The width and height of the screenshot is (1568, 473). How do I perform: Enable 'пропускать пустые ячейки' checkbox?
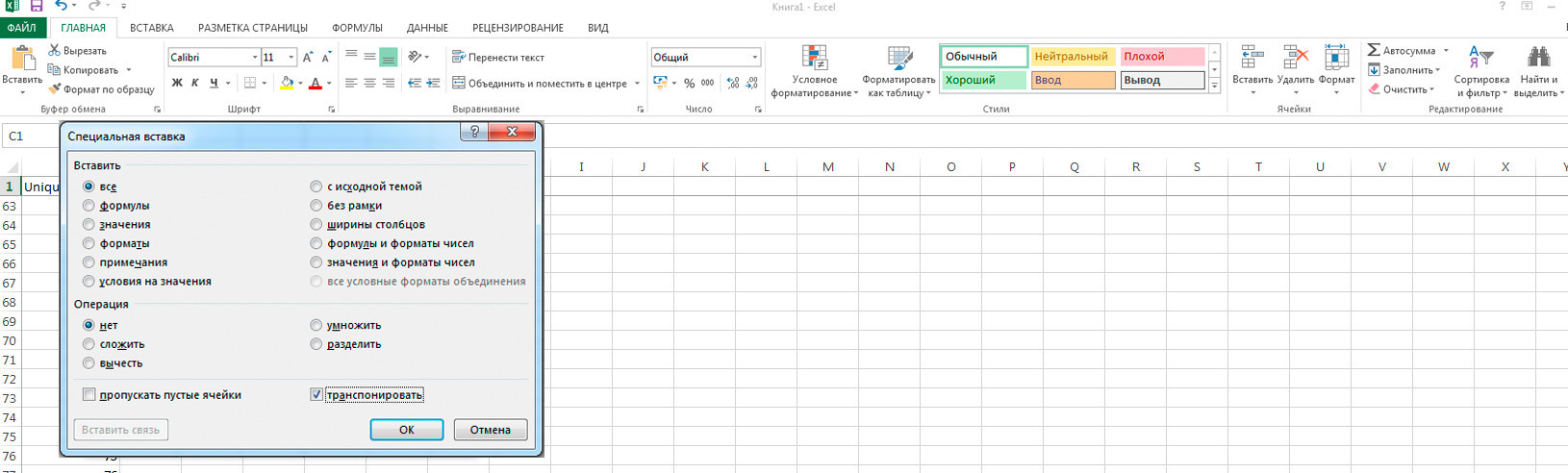tap(89, 395)
